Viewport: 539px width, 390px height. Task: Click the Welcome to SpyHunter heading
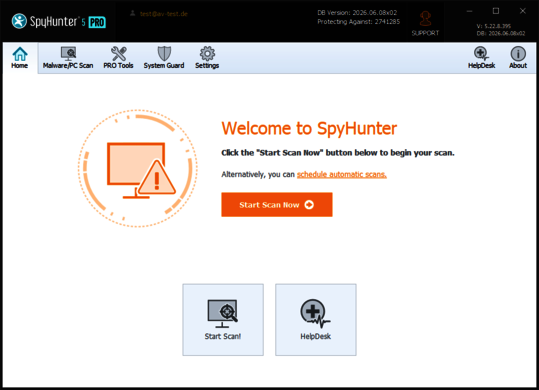coord(309,129)
